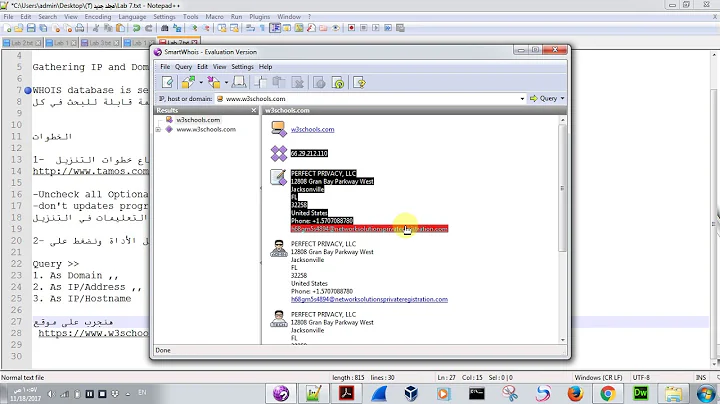Click the Print icon in Notepad++ toolbar
Image resolution: width=720 pixels, height=404 pixels.
(80, 28)
